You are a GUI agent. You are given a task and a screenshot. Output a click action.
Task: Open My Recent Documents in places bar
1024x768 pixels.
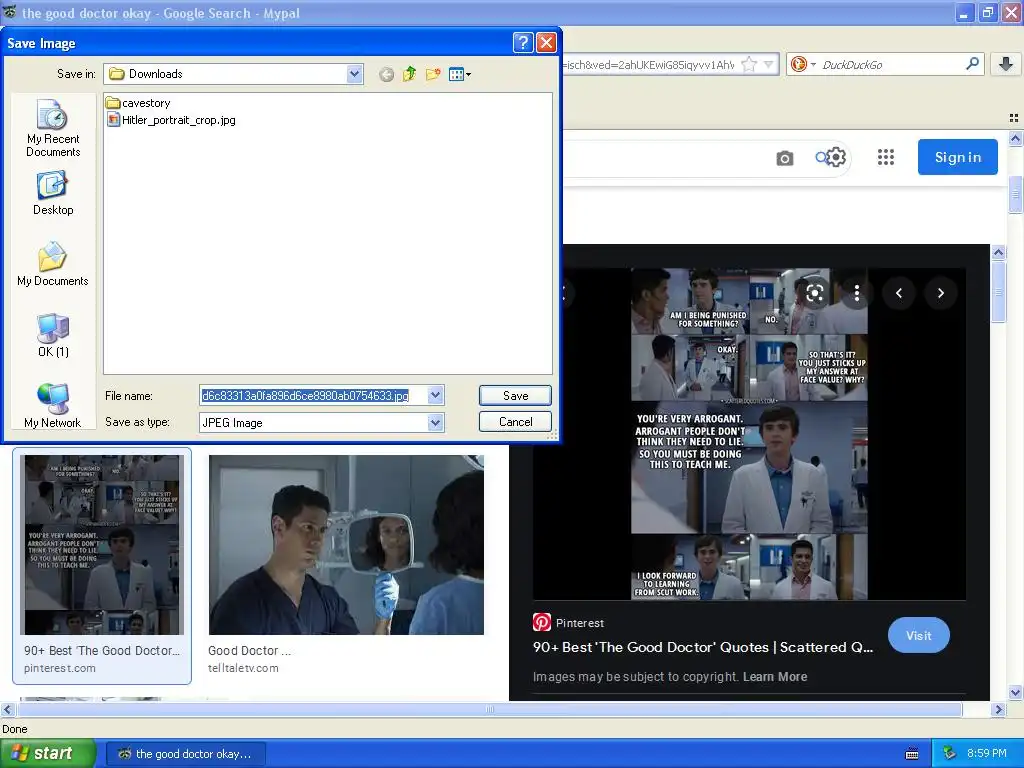[x=53, y=128]
